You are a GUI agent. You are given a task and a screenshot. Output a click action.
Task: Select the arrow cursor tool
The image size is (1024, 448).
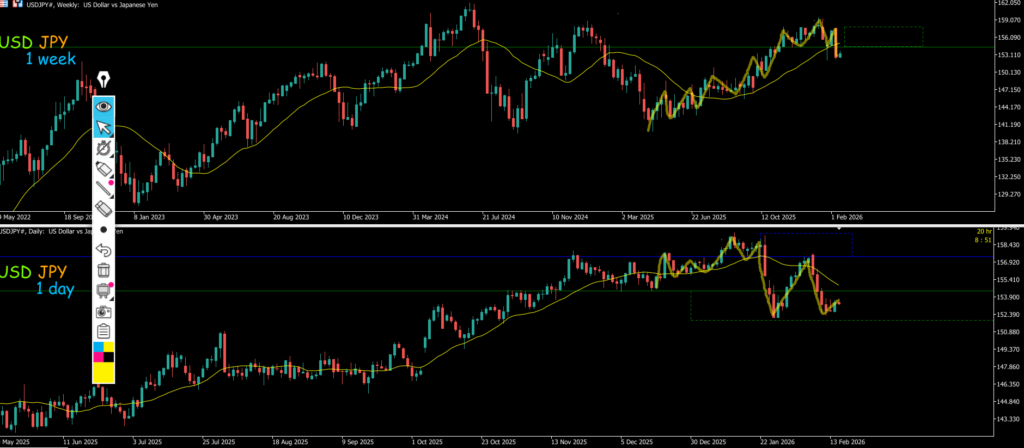click(104, 127)
